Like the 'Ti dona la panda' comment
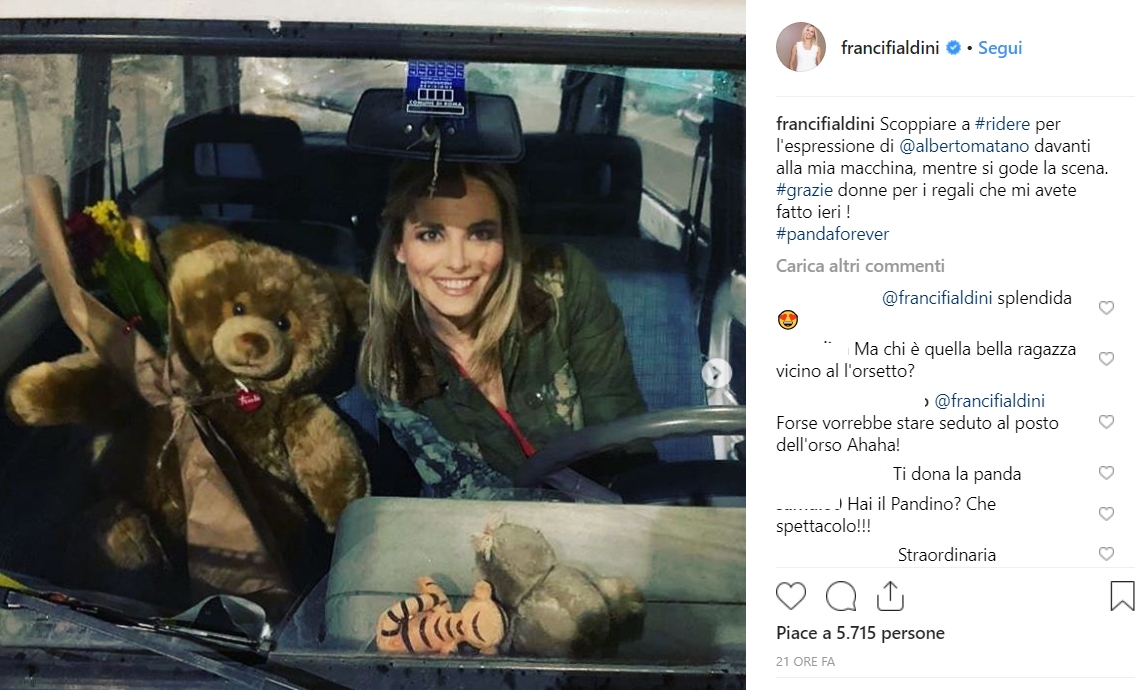1143x690 pixels. pyautogui.click(x=1106, y=473)
